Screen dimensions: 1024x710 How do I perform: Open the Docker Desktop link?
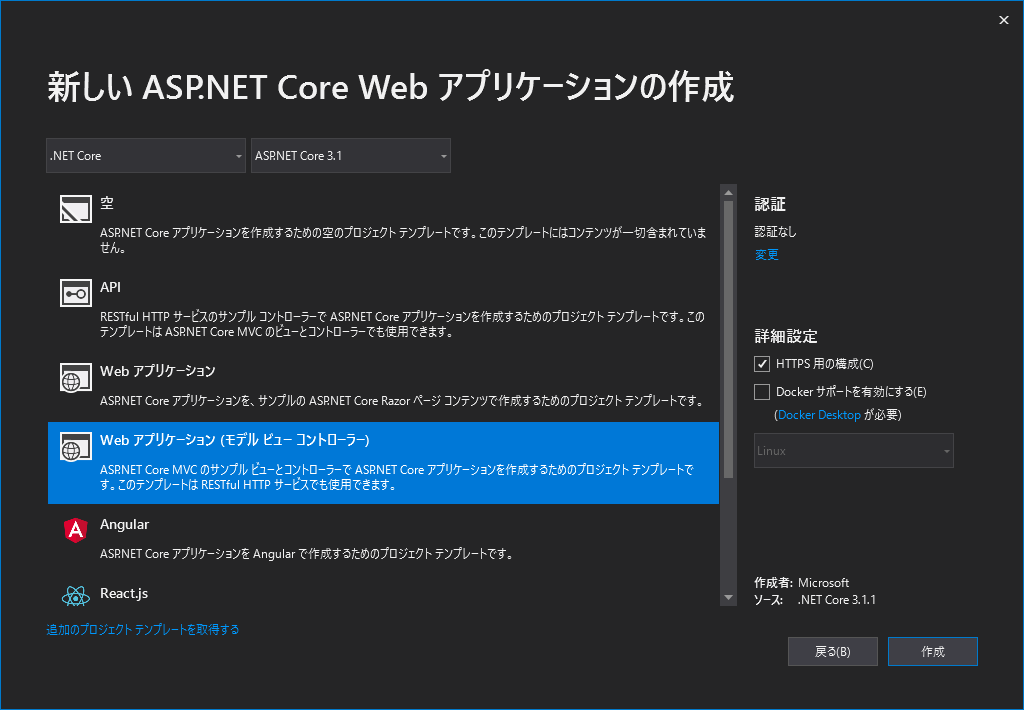819,415
